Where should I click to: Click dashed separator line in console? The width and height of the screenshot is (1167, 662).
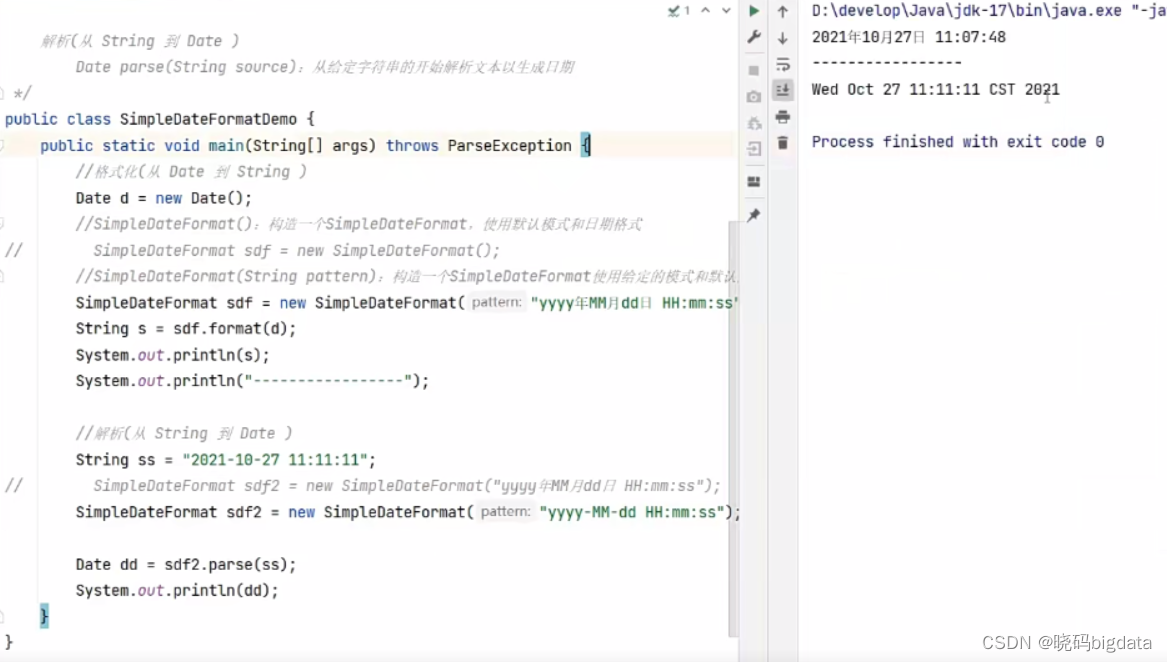pyautogui.click(x=886, y=63)
